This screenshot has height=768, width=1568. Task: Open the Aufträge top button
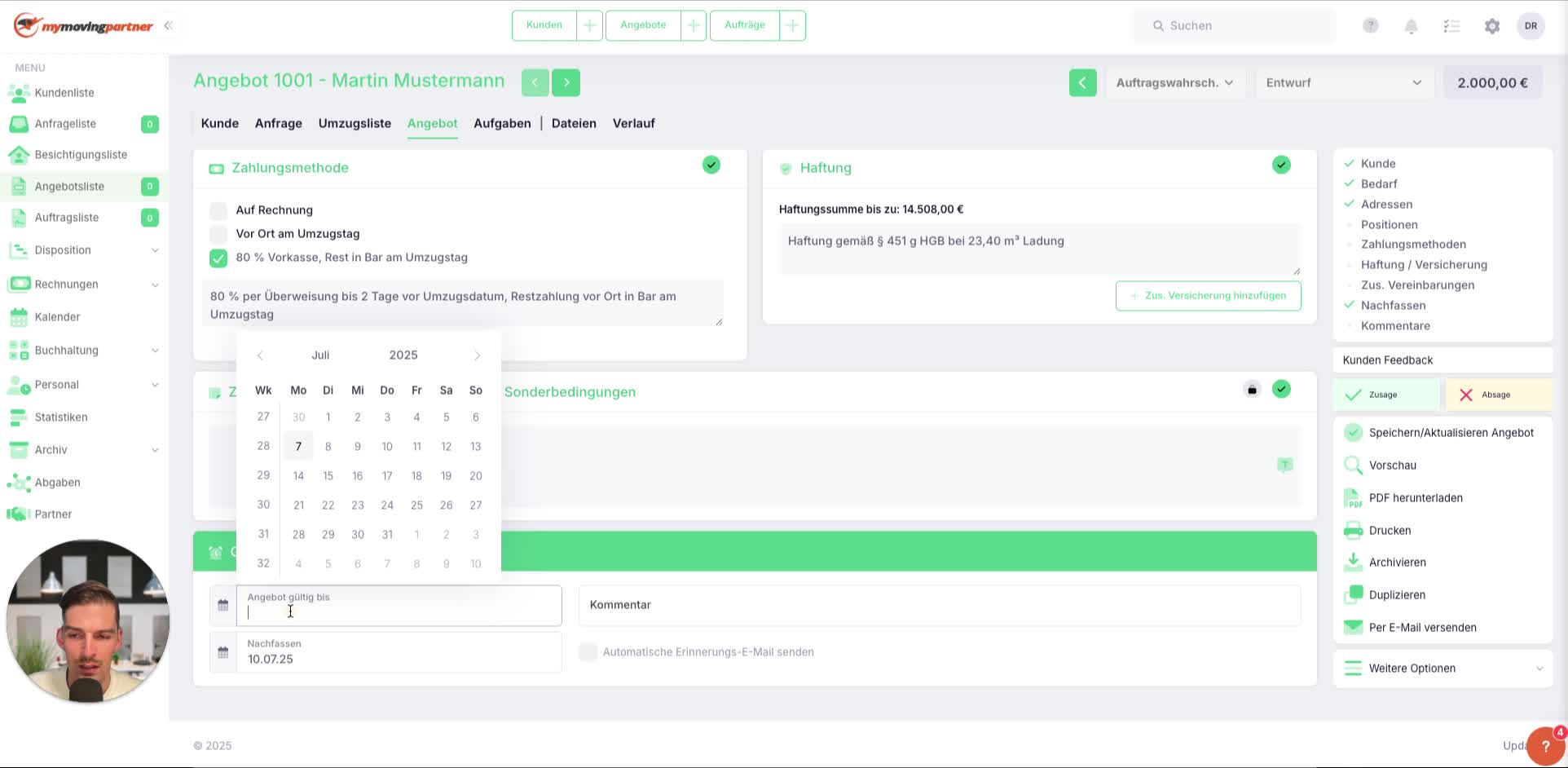[x=745, y=25]
